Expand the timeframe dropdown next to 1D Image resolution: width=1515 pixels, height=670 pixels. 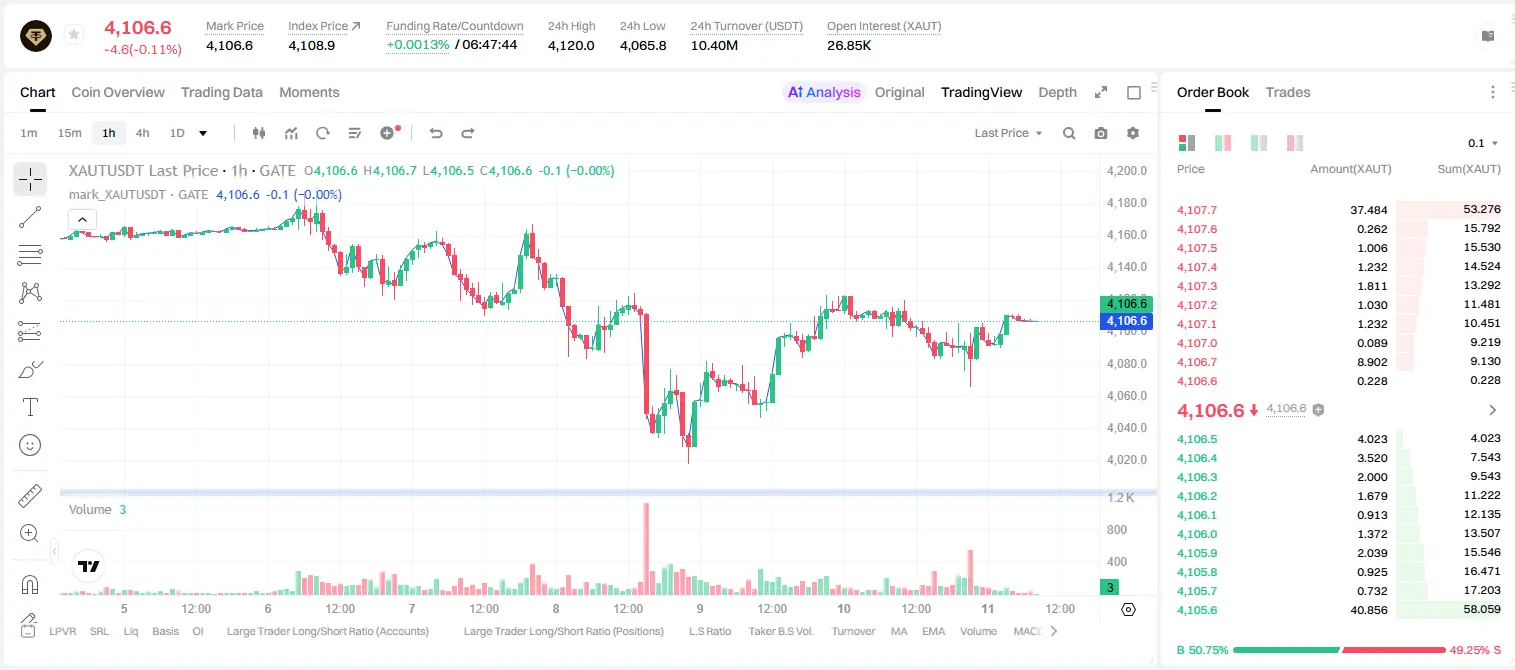(203, 133)
